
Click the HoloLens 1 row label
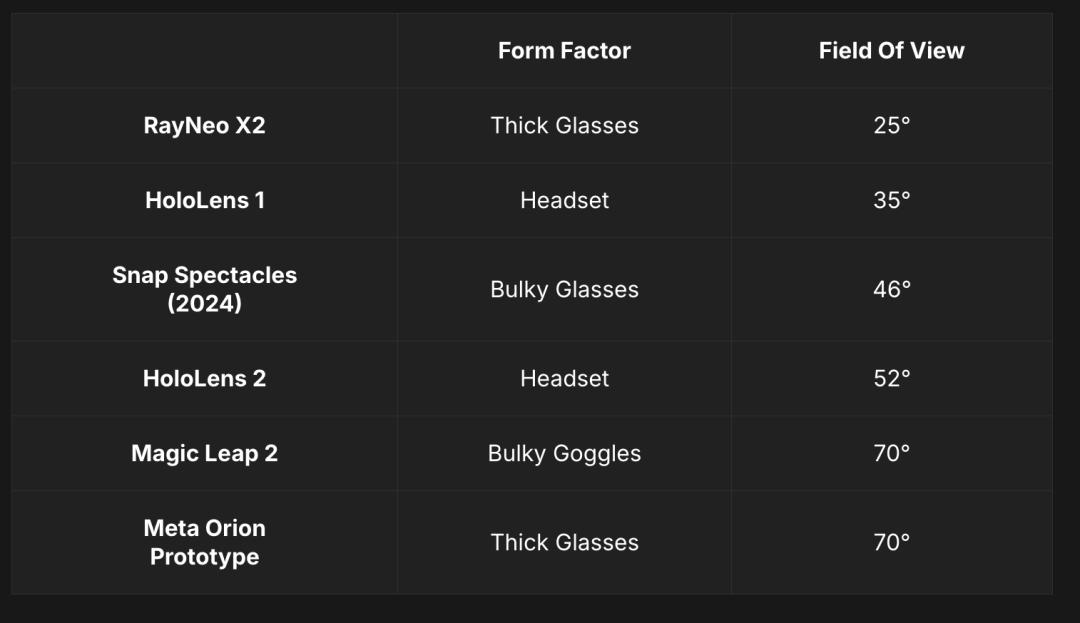(x=204, y=200)
